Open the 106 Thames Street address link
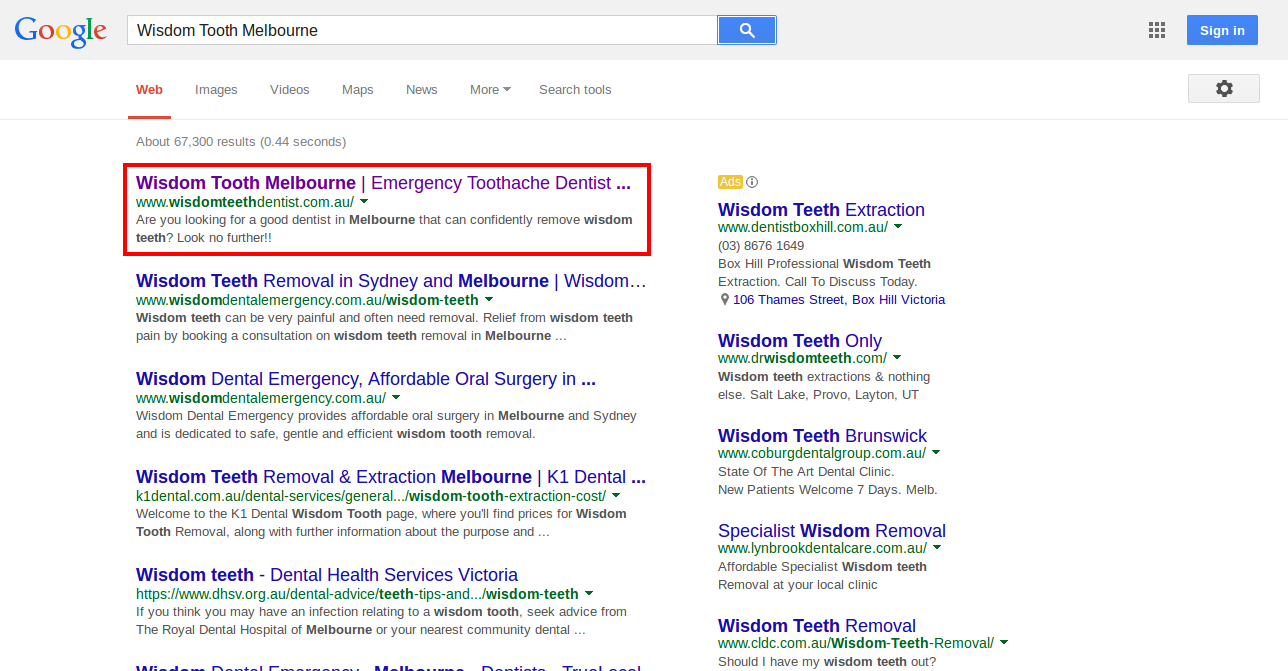The width and height of the screenshot is (1288, 671). [789, 300]
